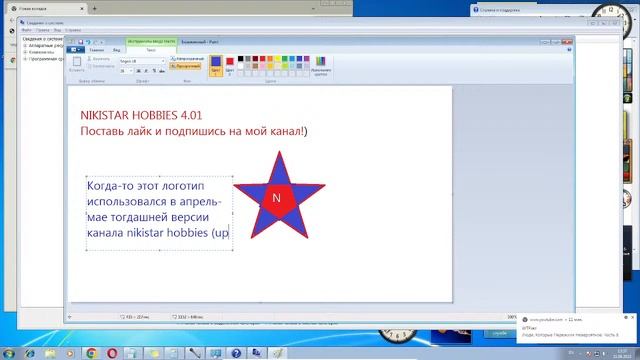Undo the last action in Paint
This screenshot has height=360, width=640.
point(88,42)
